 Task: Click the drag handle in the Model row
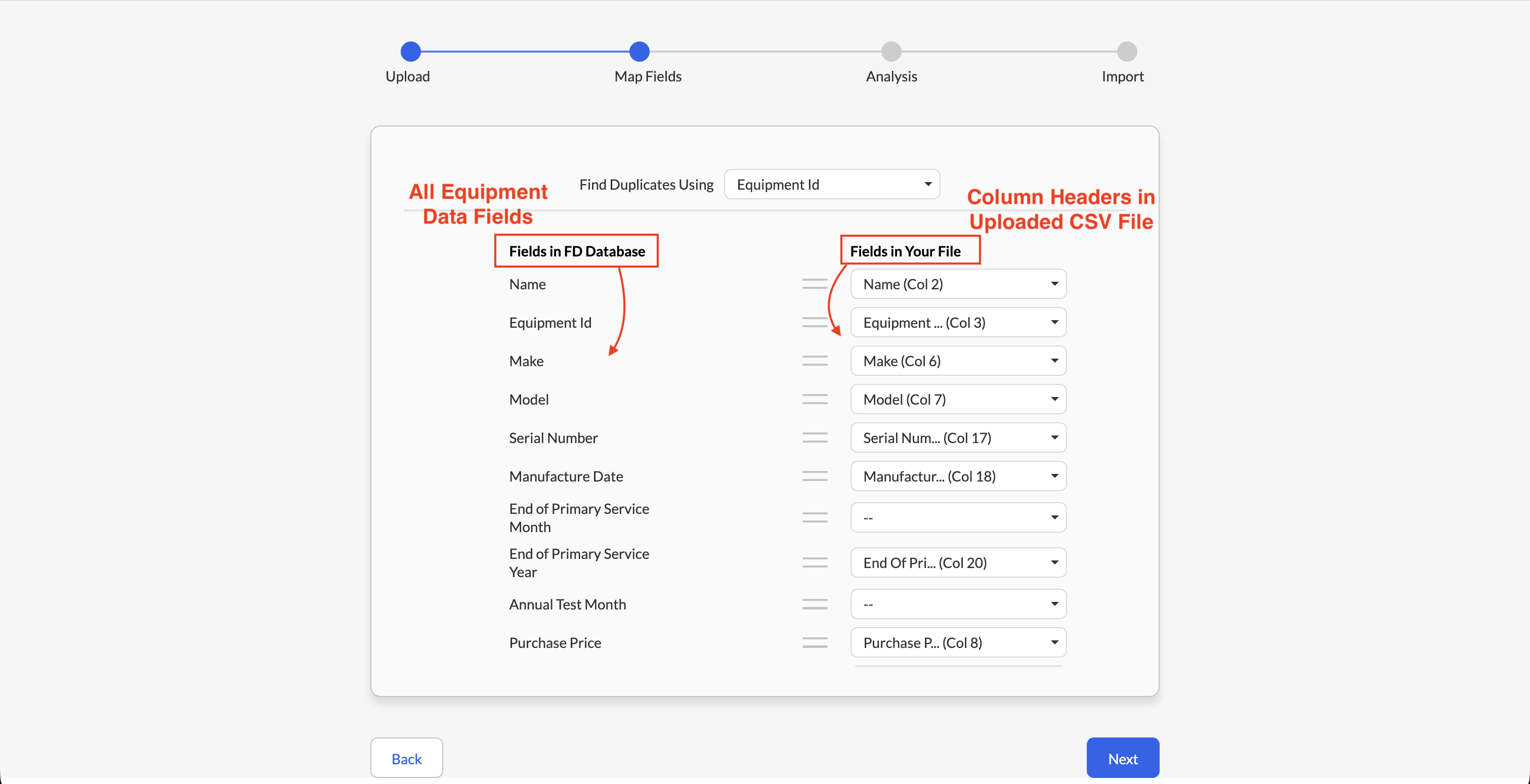point(814,399)
